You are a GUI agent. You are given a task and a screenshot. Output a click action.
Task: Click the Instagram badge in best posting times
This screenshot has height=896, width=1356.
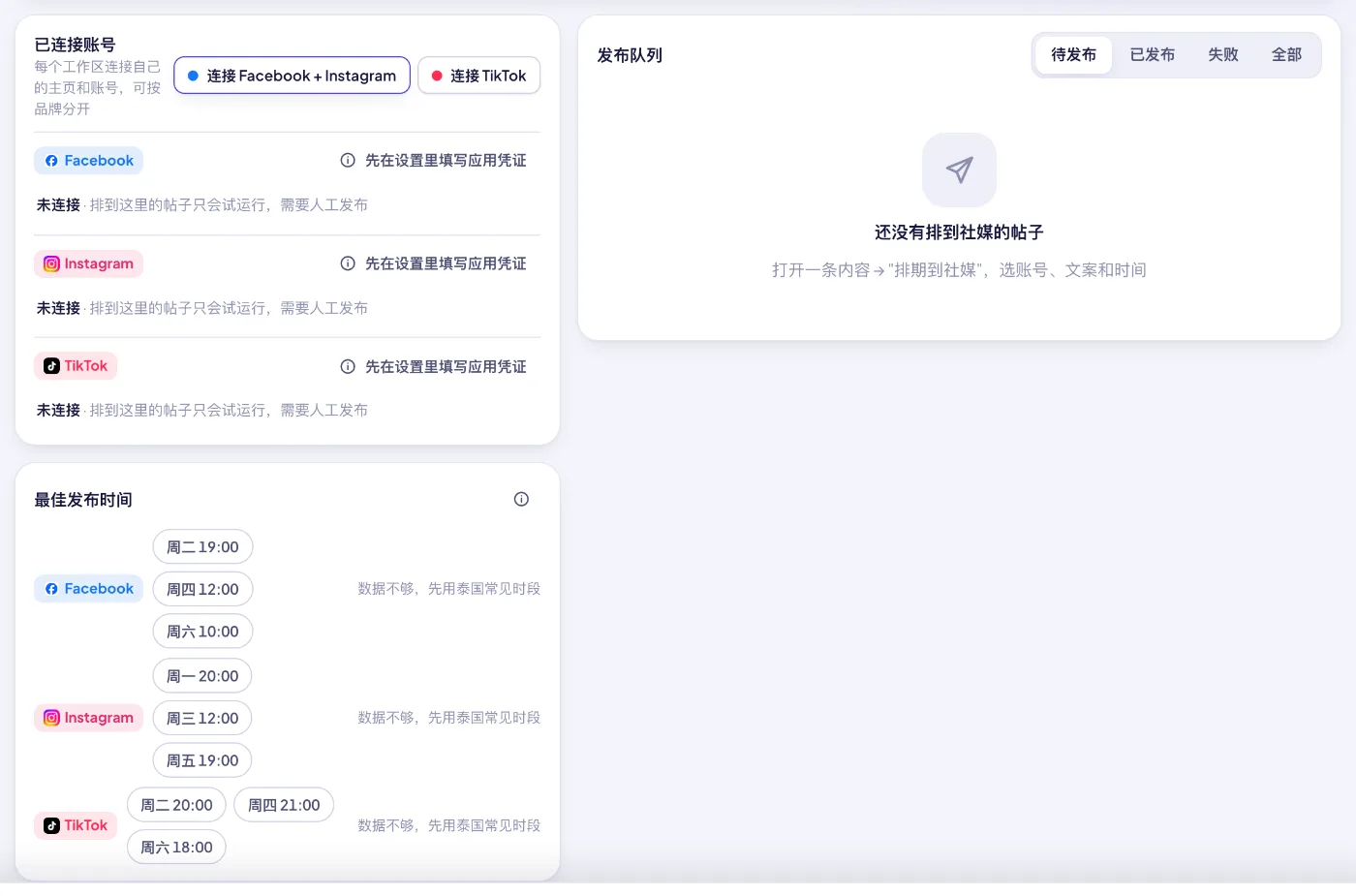coord(88,718)
